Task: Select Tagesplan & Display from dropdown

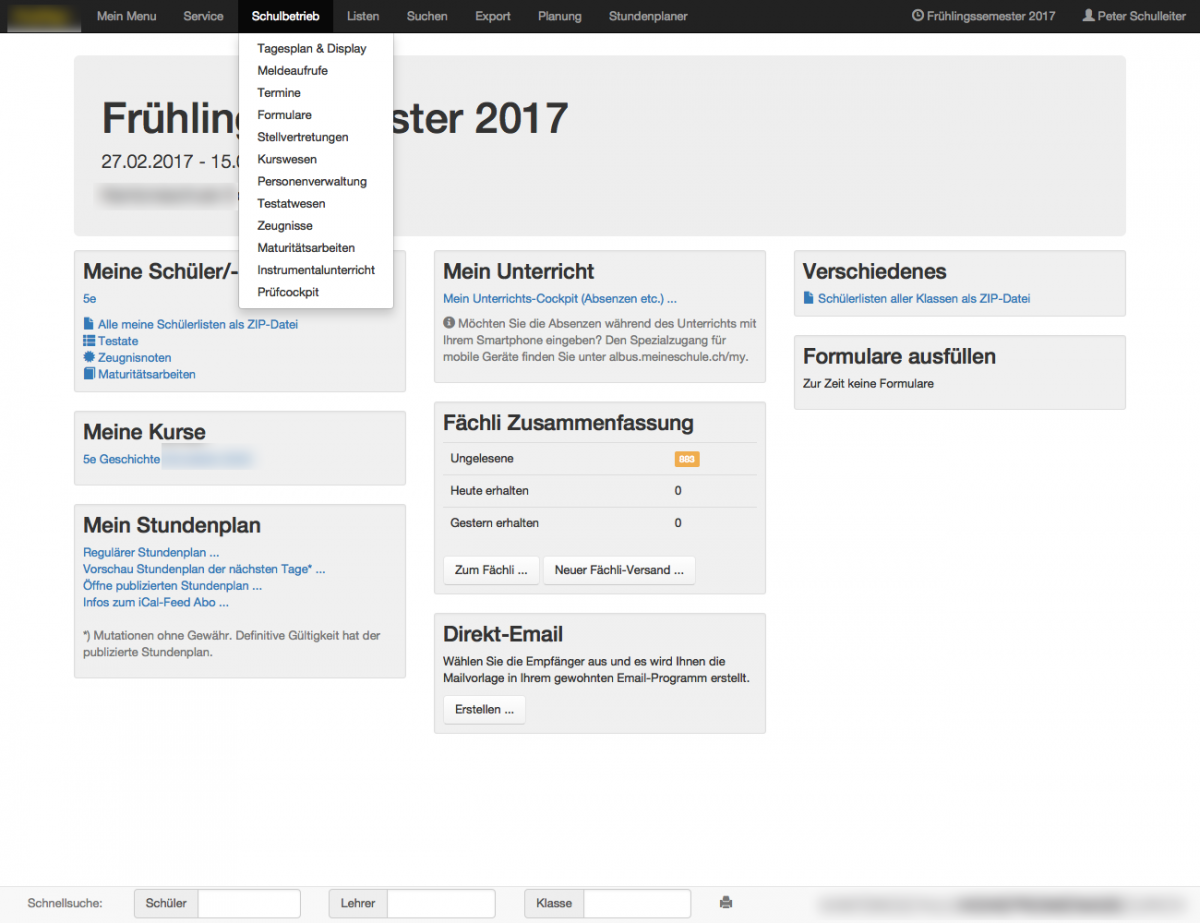Action: tap(312, 48)
